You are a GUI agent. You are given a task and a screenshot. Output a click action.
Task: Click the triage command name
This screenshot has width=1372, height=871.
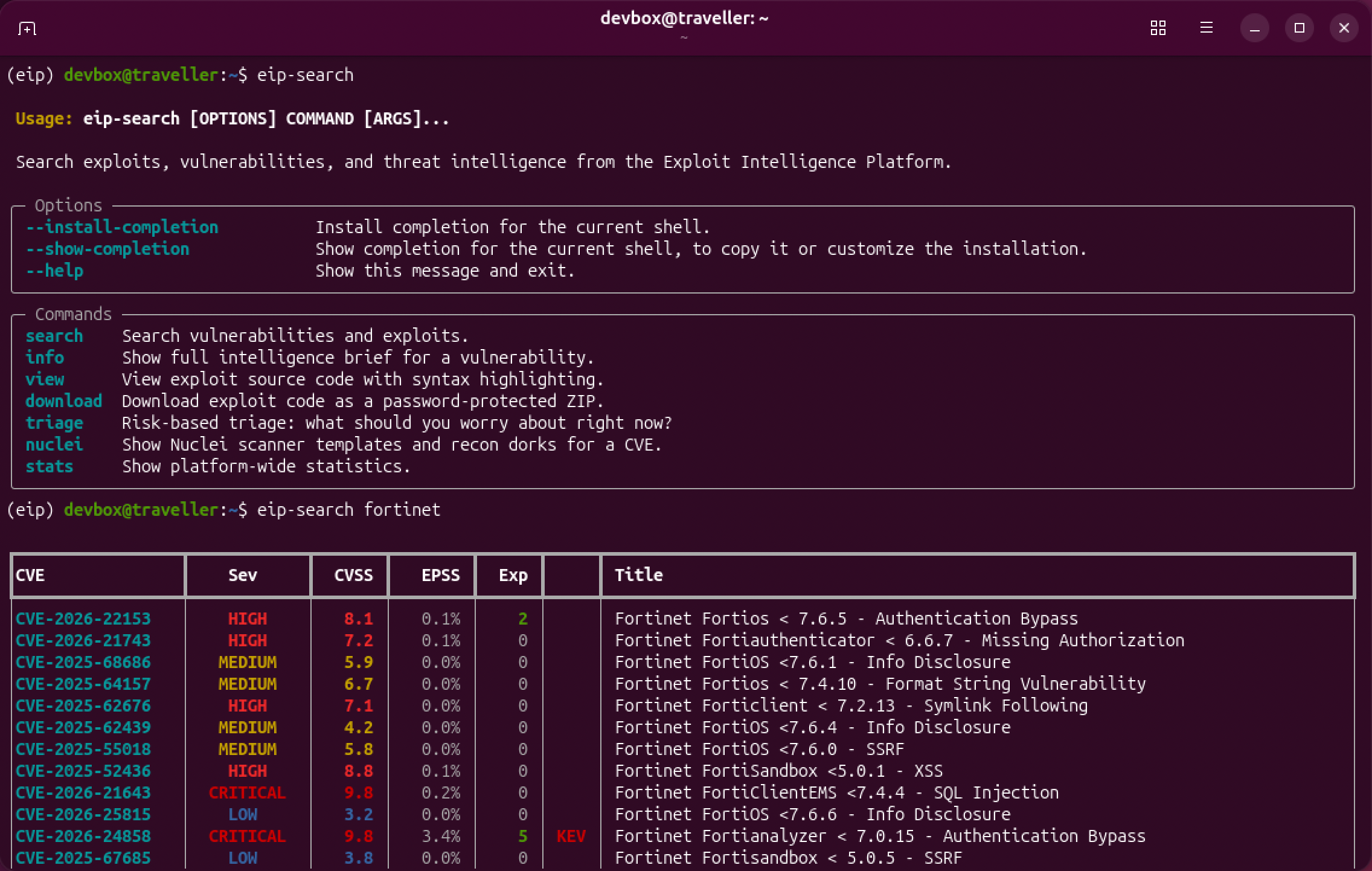click(x=54, y=423)
